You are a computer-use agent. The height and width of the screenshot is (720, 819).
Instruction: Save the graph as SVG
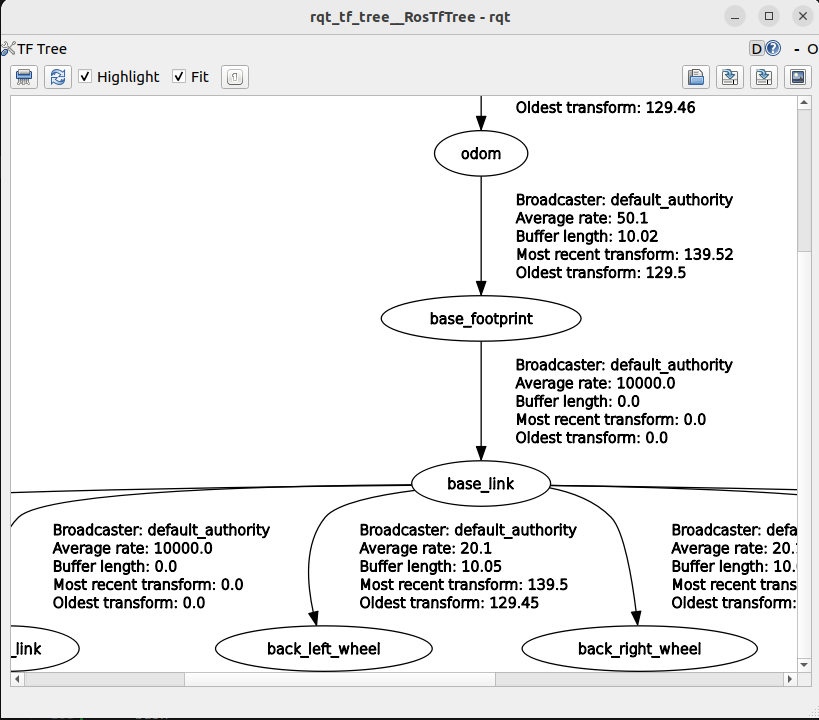pos(764,77)
